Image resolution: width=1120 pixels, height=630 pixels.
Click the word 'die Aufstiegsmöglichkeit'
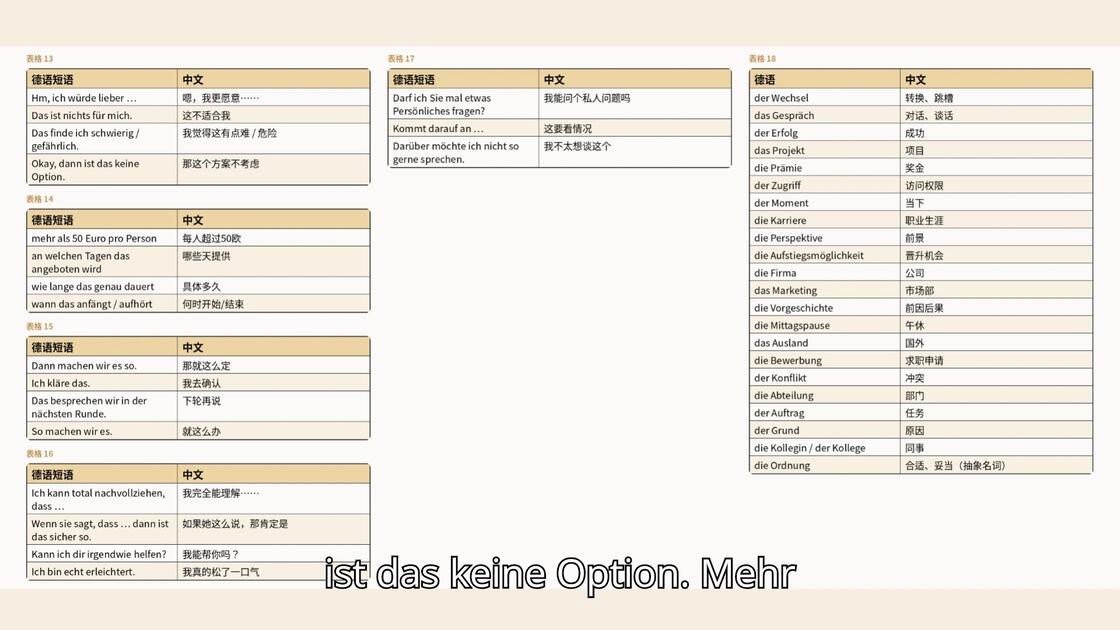(809, 256)
